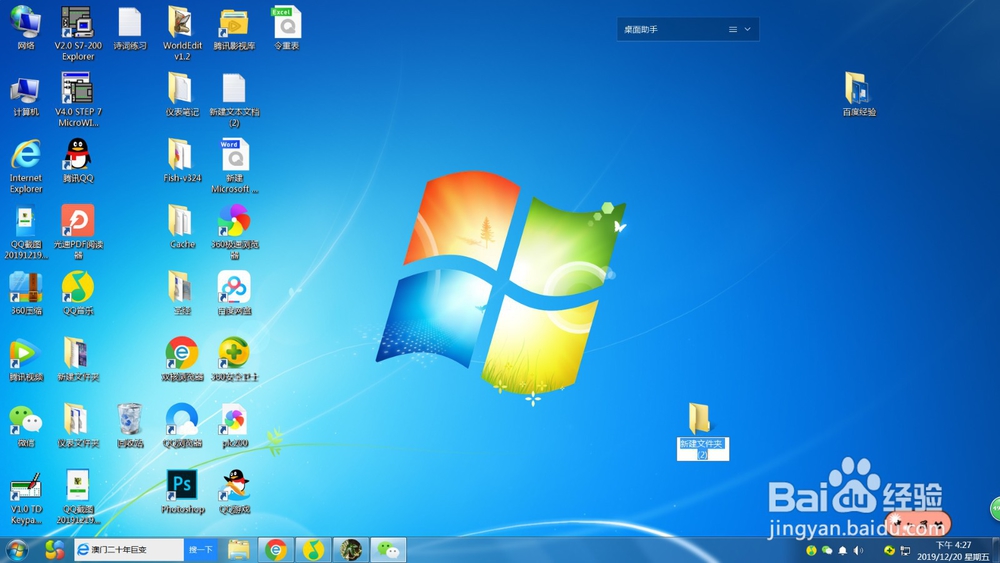The width and height of the screenshot is (1000, 563).
Task: Open the 网络 network desktop icon
Action: coord(26,27)
